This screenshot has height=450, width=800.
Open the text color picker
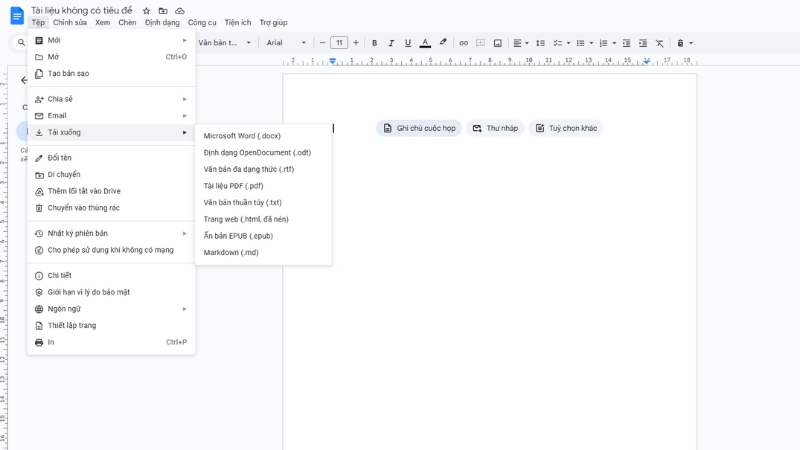coord(425,43)
